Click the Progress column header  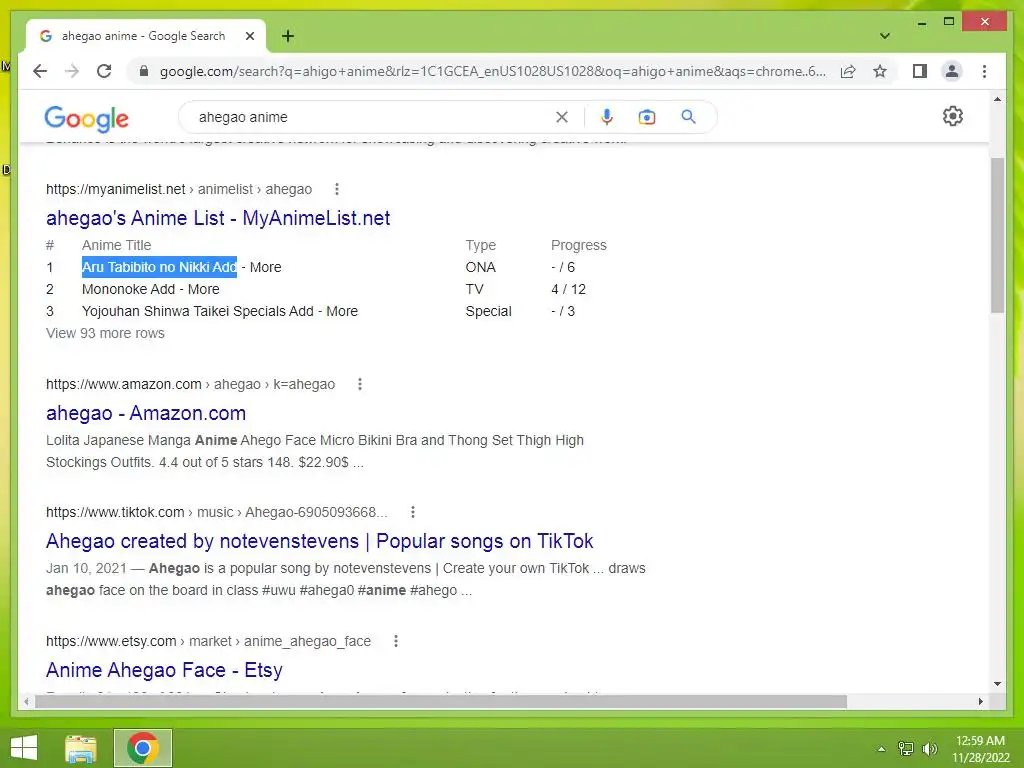point(579,245)
